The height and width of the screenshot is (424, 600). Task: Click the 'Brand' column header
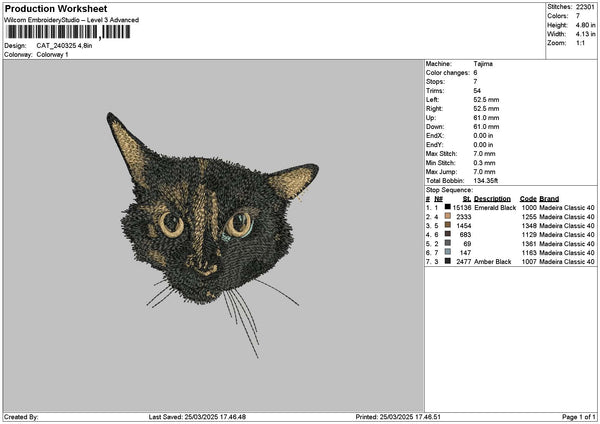tap(549, 199)
